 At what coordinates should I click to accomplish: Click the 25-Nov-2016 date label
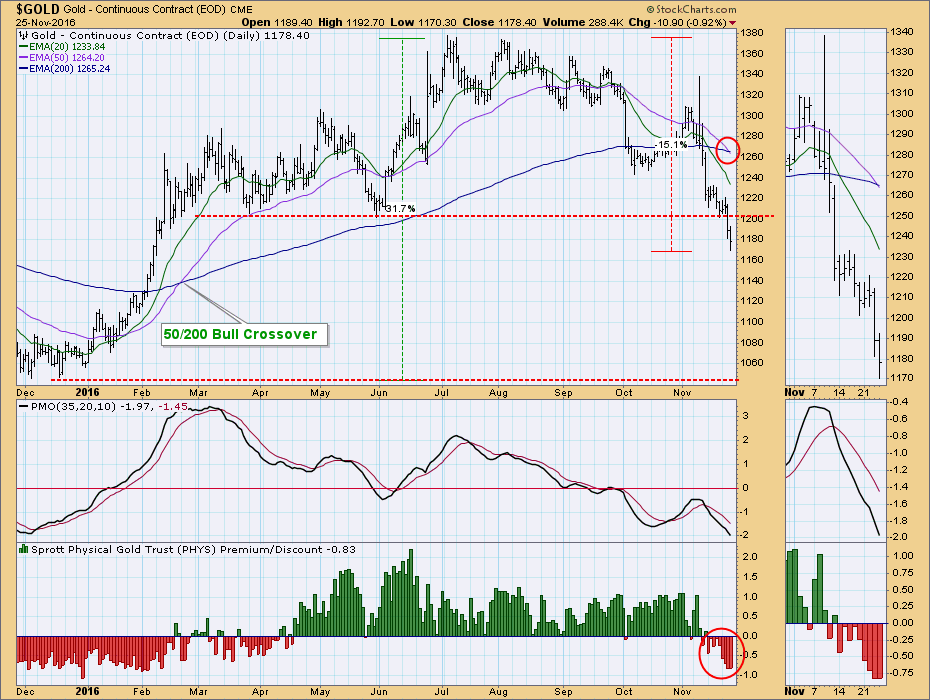[x=46, y=22]
